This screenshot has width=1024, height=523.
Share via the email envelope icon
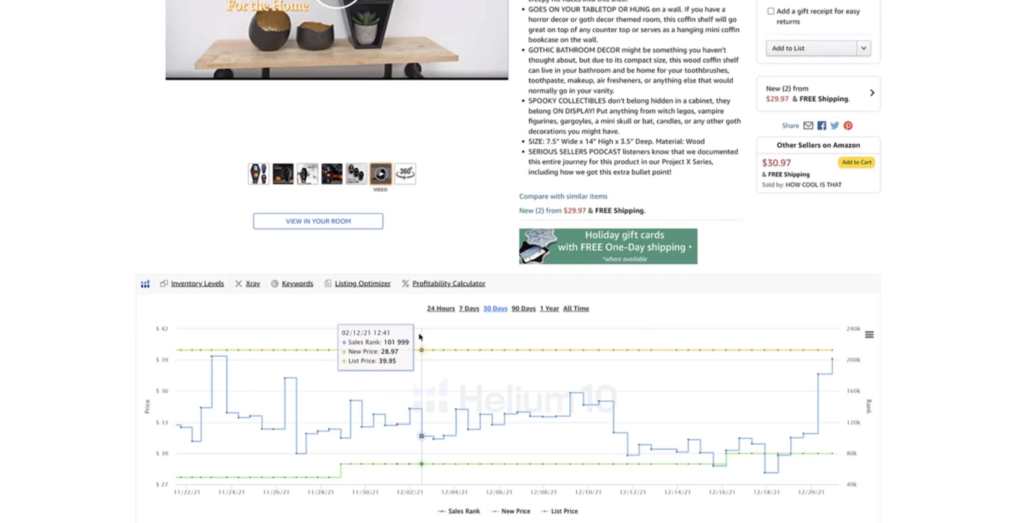pos(808,125)
